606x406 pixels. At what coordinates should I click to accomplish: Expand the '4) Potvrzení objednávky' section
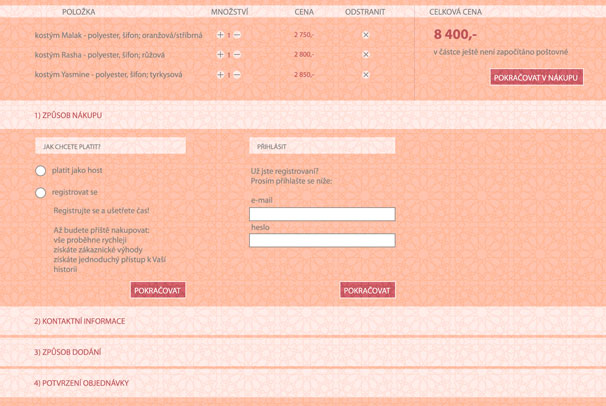point(81,383)
